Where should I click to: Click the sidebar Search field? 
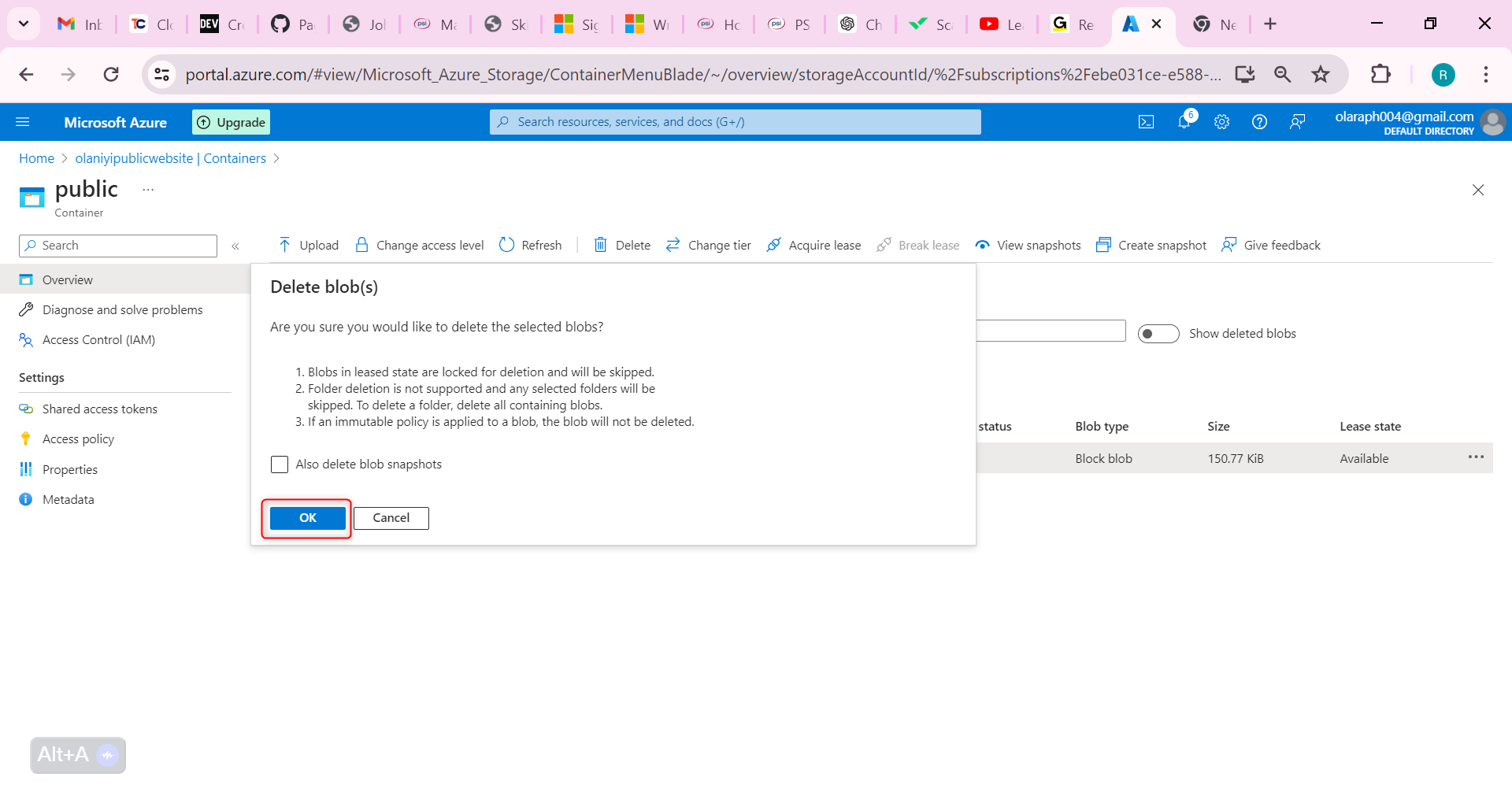click(x=118, y=246)
